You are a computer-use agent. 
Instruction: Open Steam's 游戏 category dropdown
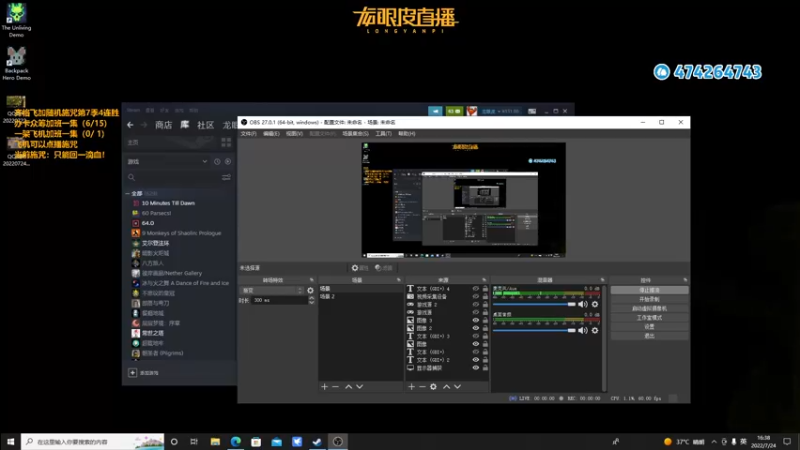tap(167, 162)
